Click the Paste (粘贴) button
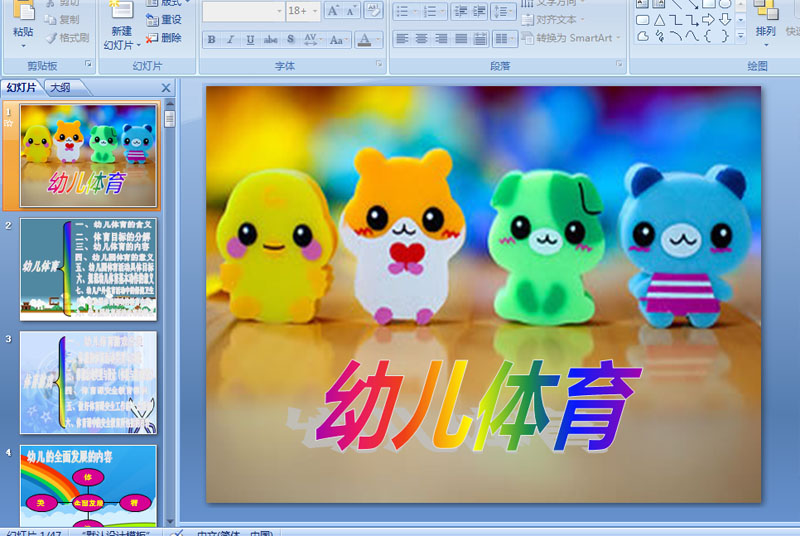Viewport: 800px width, 536px height. pyautogui.click(x=23, y=20)
